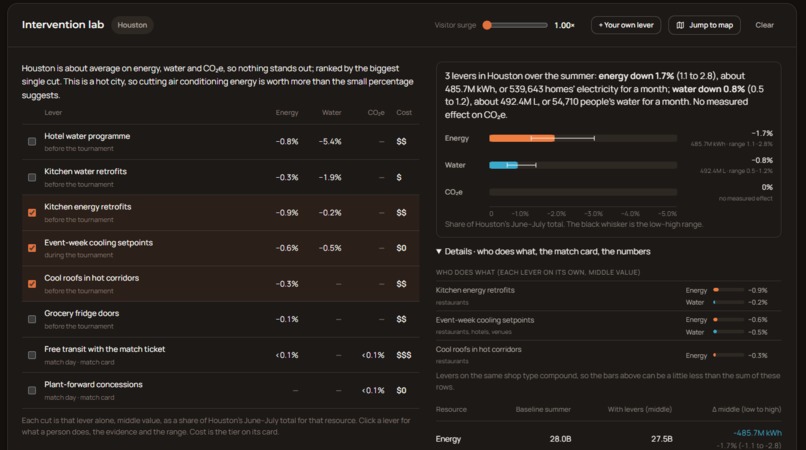
Task: Click the Cost column header
Action: pos(404,113)
